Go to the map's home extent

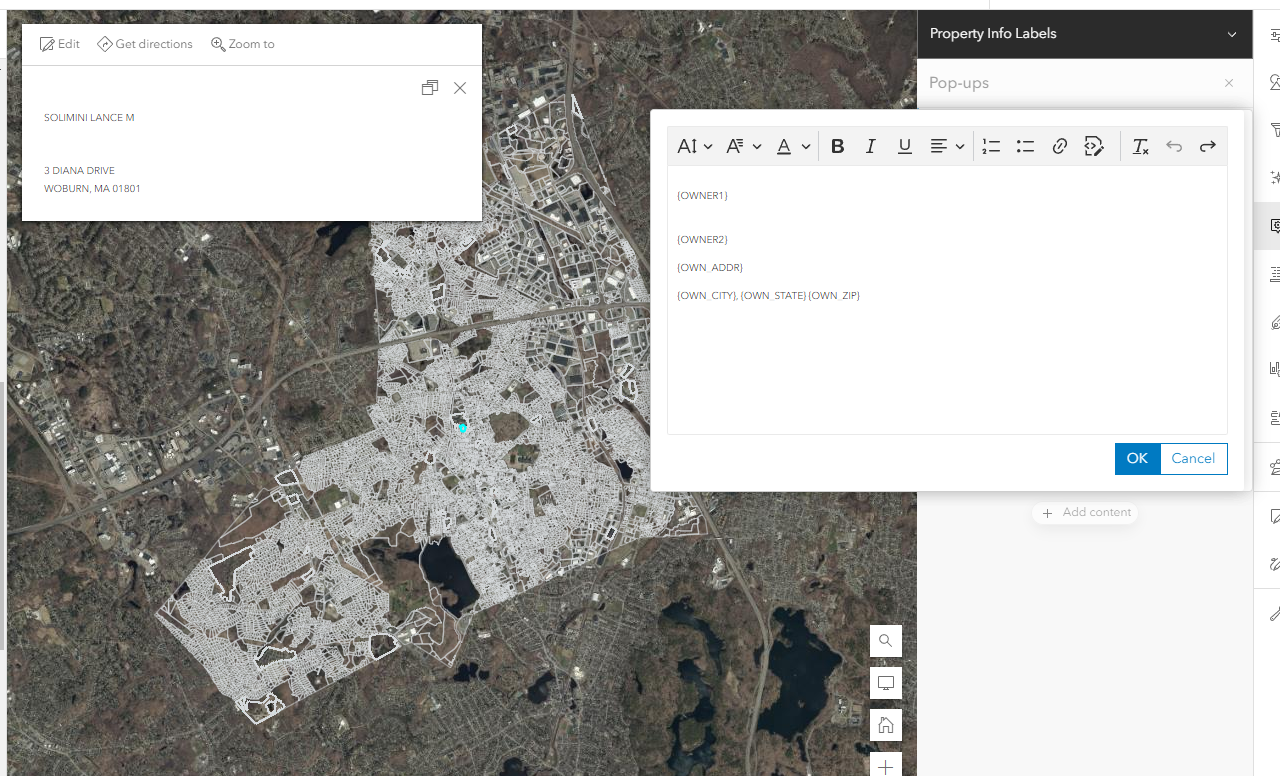(885, 725)
